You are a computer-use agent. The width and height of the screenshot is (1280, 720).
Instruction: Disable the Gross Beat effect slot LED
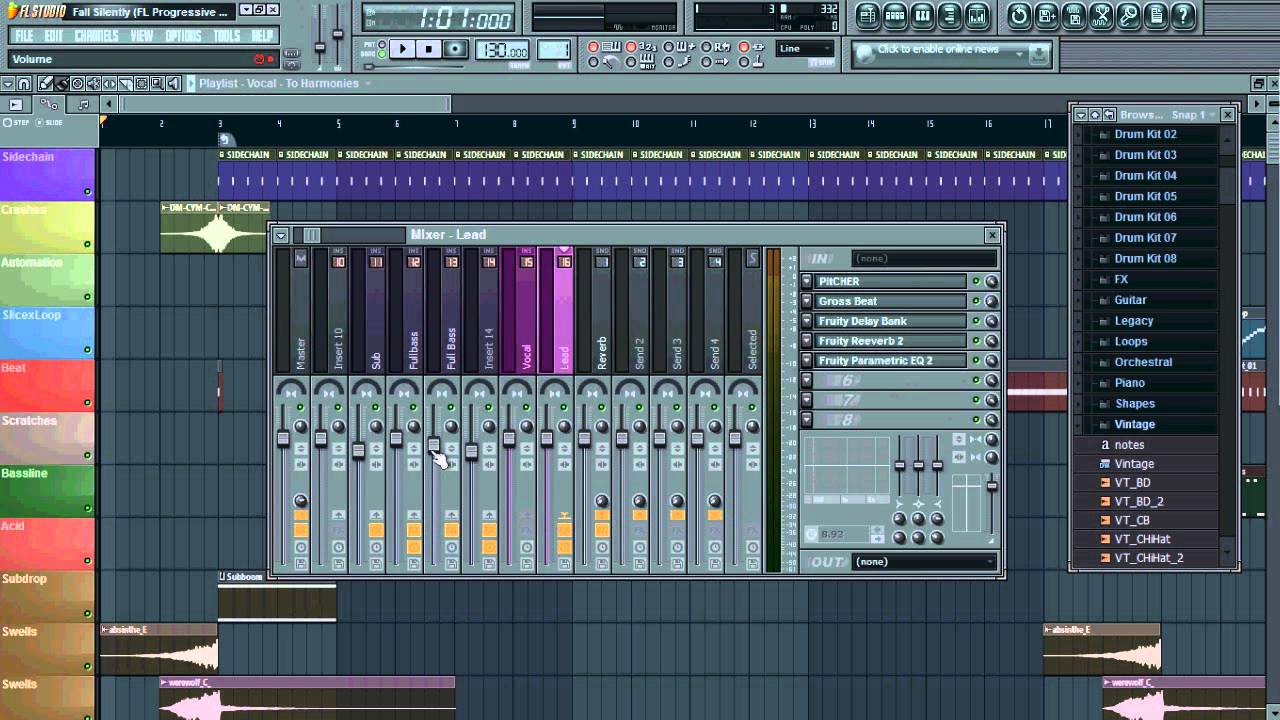(x=976, y=301)
